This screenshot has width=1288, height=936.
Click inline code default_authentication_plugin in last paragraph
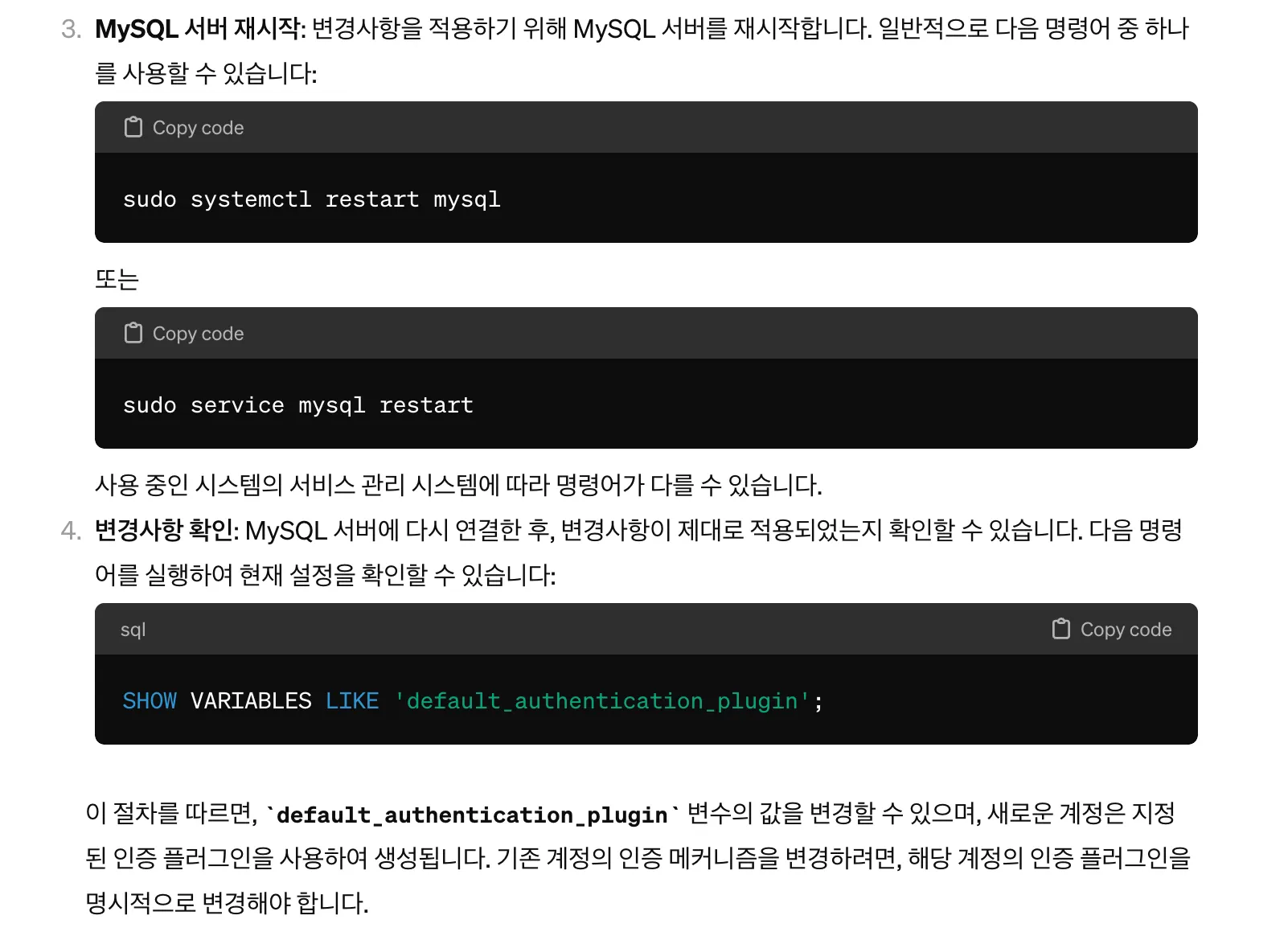click(x=472, y=815)
